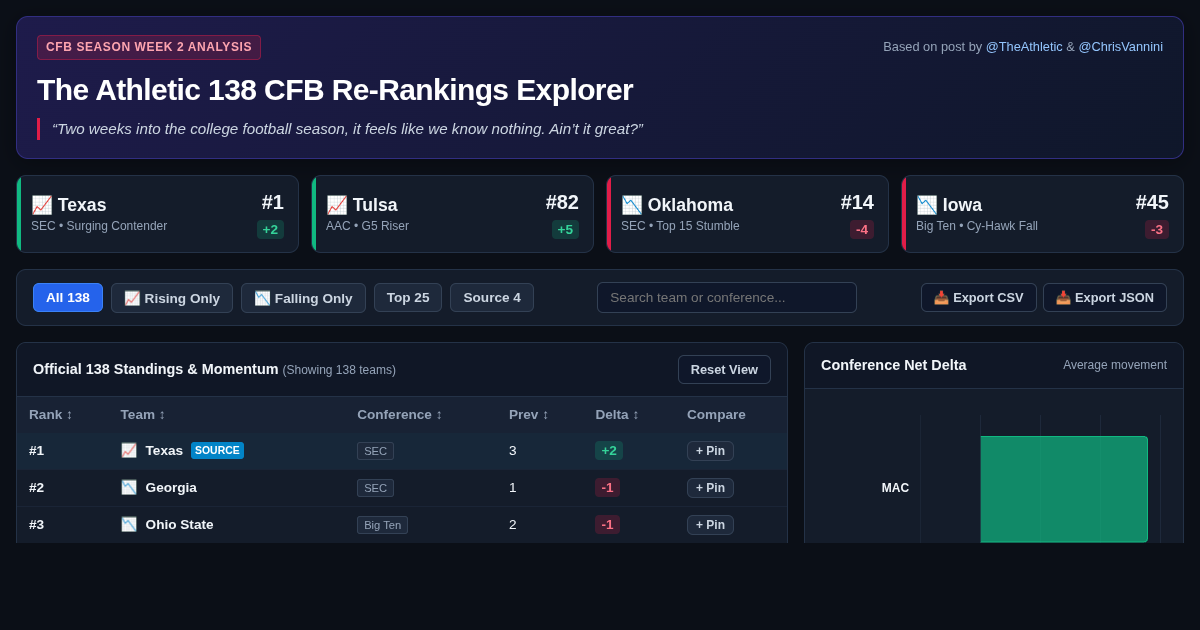Click the -1 delta badge in Georgia row
The height and width of the screenshot is (630, 1200).
607,488
